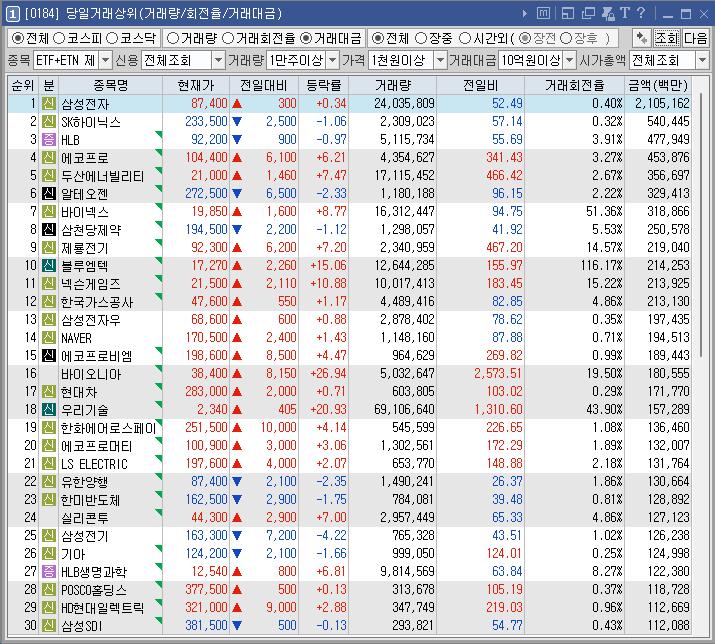715x644 pixels.
Task: Click the teal 신 badge on 블루엠텍 row
Action: 49,265
